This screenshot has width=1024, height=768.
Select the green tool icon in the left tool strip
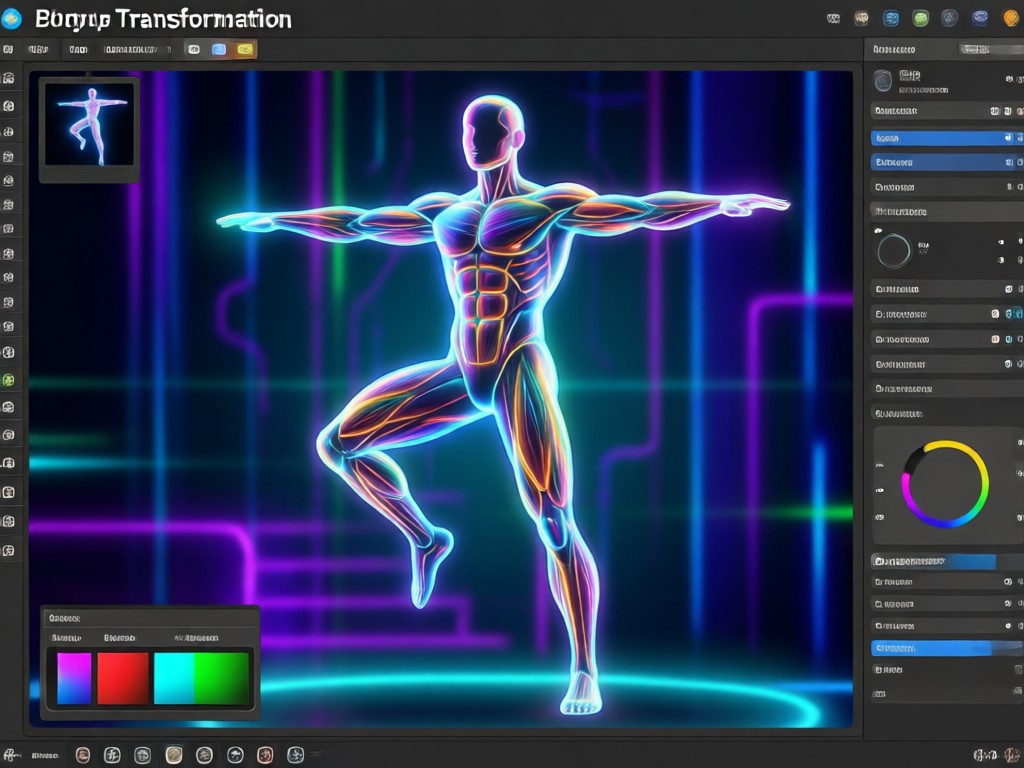pyautogui.click(x=8, y=380)
